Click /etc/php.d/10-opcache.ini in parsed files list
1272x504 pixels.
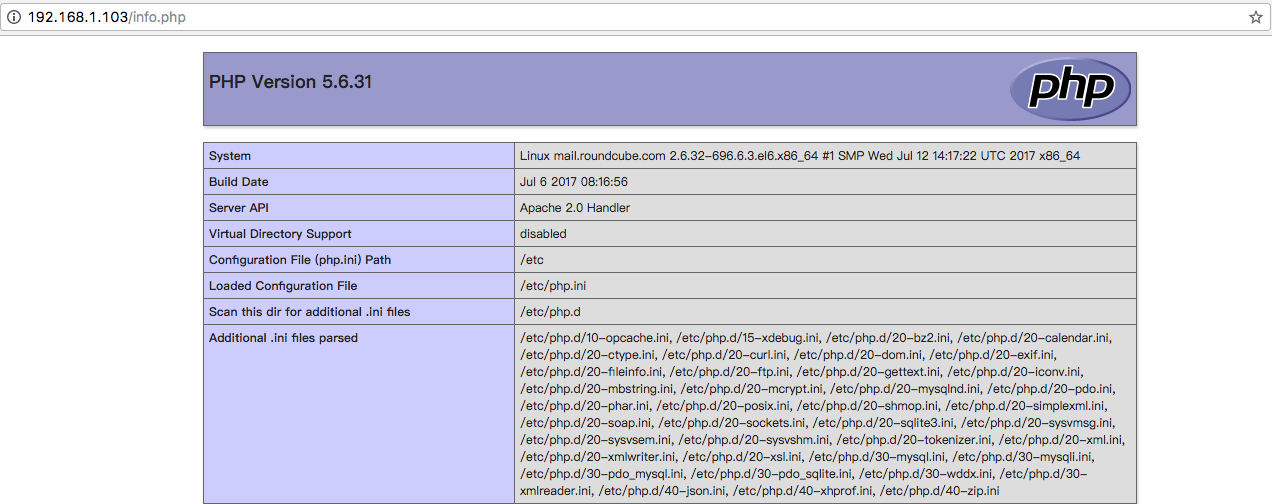pos(596,338)
